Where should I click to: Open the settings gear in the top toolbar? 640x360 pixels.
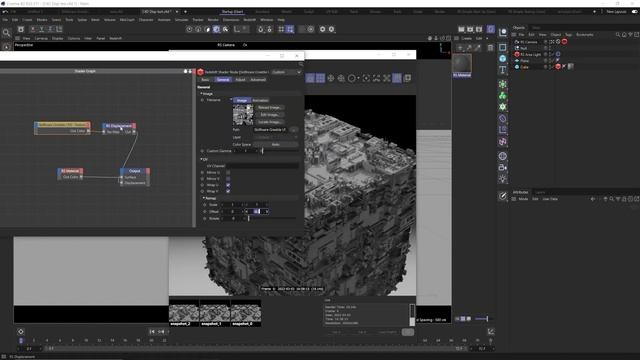(x=322, y=29)
